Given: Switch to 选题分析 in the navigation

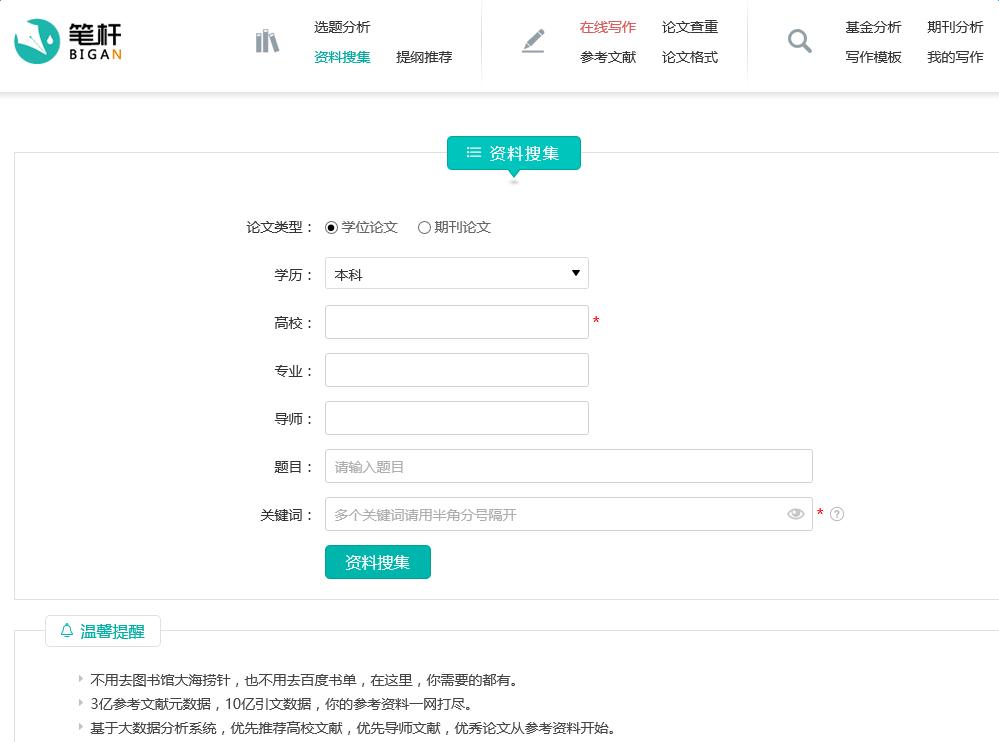Looking at the screenshot, I should 341,28.
